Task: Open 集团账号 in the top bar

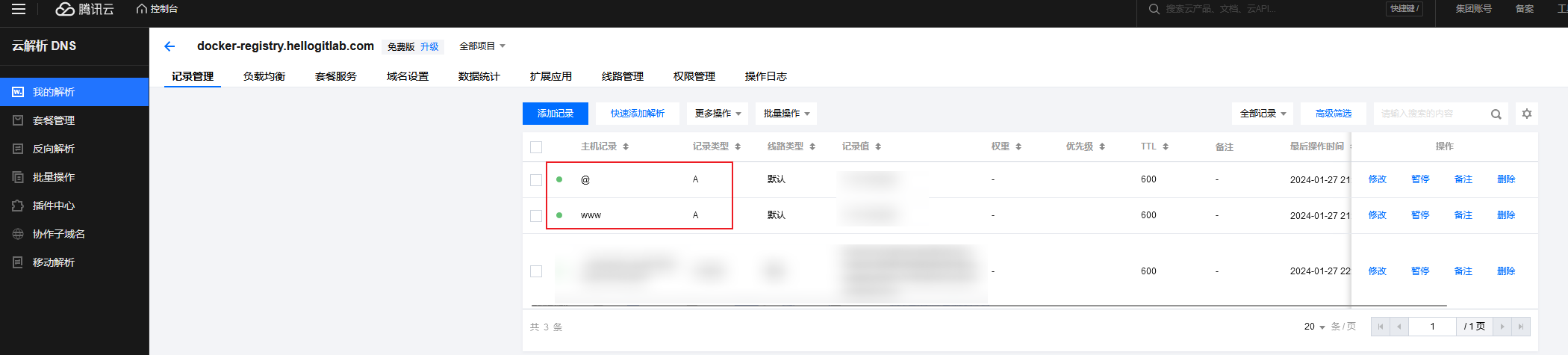Action: tap(1474, 9)
